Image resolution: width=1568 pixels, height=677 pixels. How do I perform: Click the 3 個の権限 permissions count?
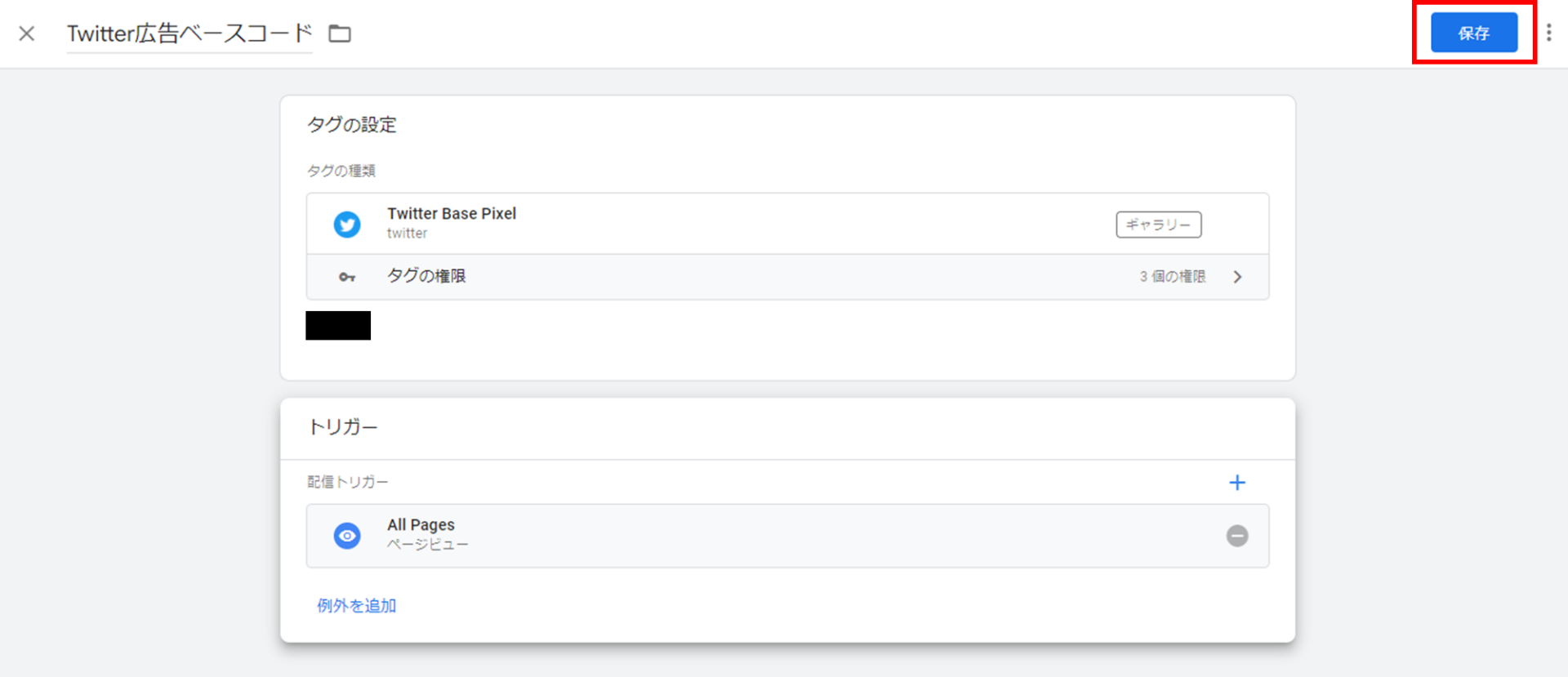(x=1173, y=277)
